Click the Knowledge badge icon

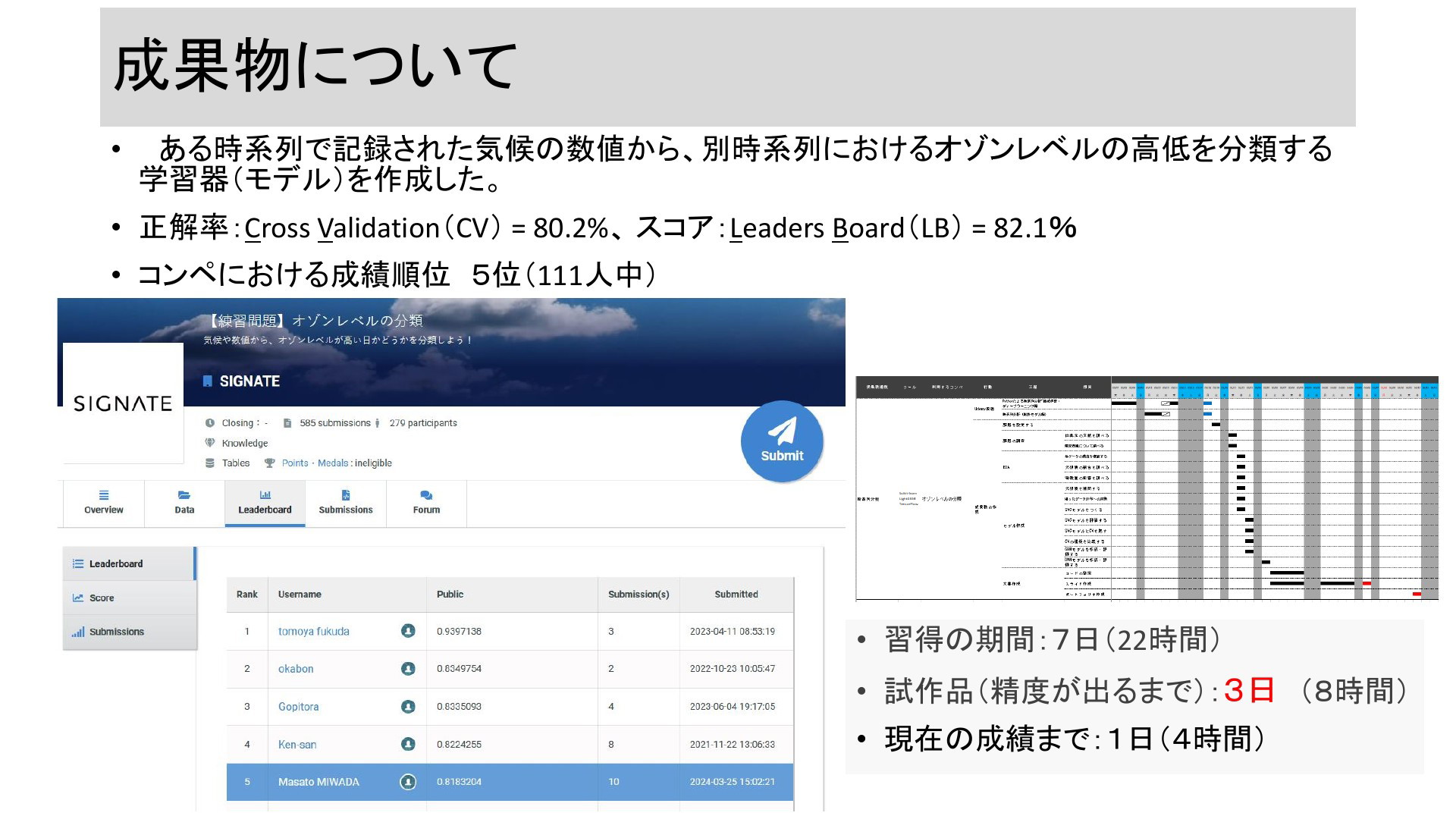[210, 443]
